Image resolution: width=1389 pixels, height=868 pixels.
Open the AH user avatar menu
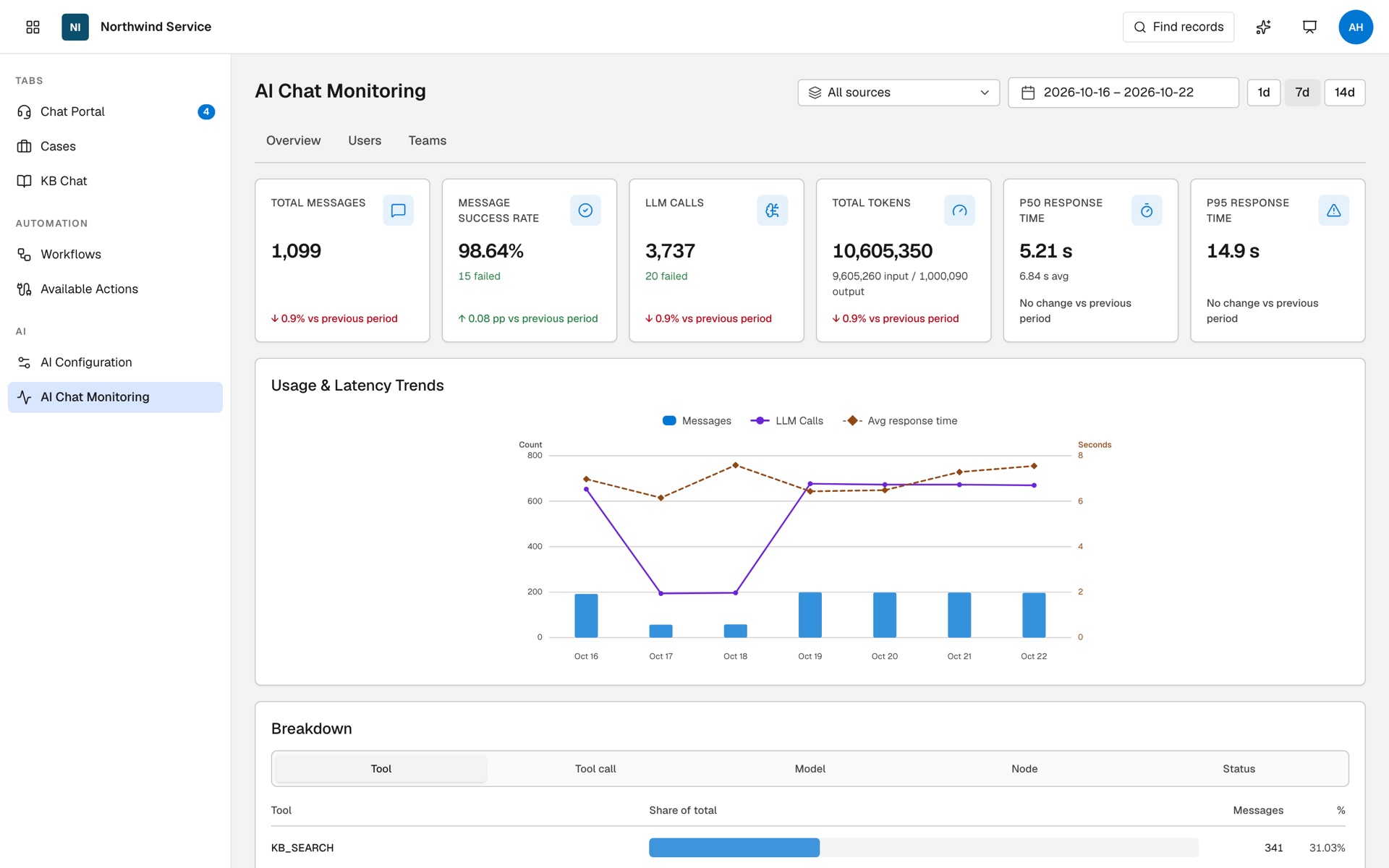1356,27
